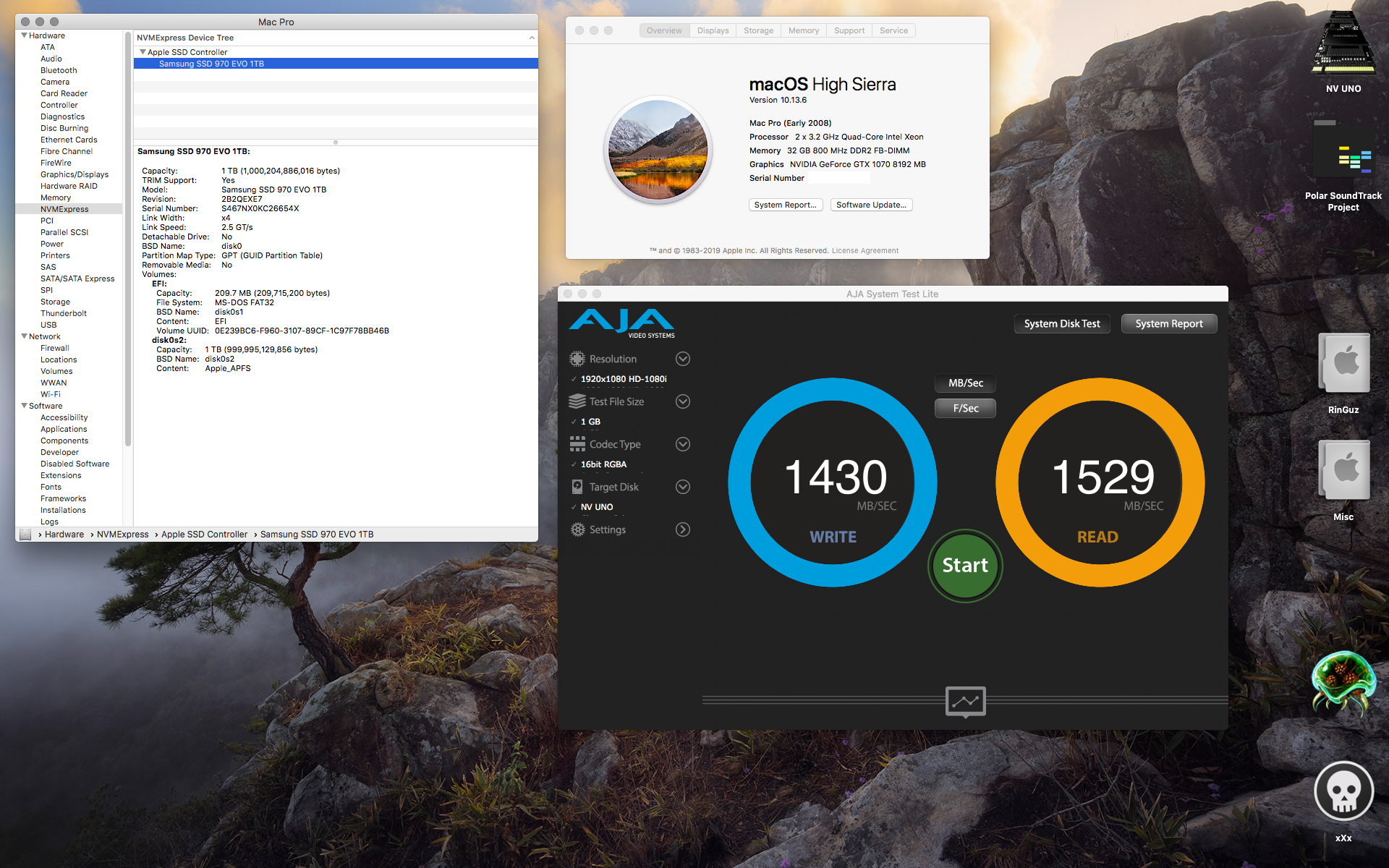Select F/Sec display unit
This screenshot has height=868, width=1389.
(x=965, y=408)
